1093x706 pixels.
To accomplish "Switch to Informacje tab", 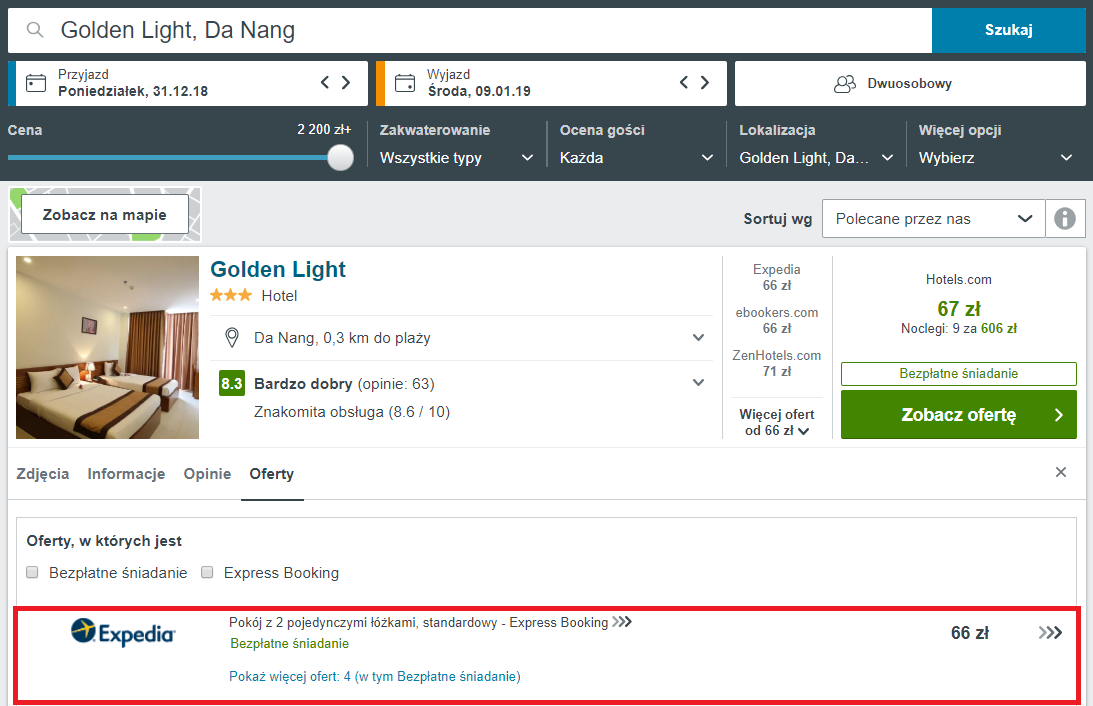I will pos(126,474).
